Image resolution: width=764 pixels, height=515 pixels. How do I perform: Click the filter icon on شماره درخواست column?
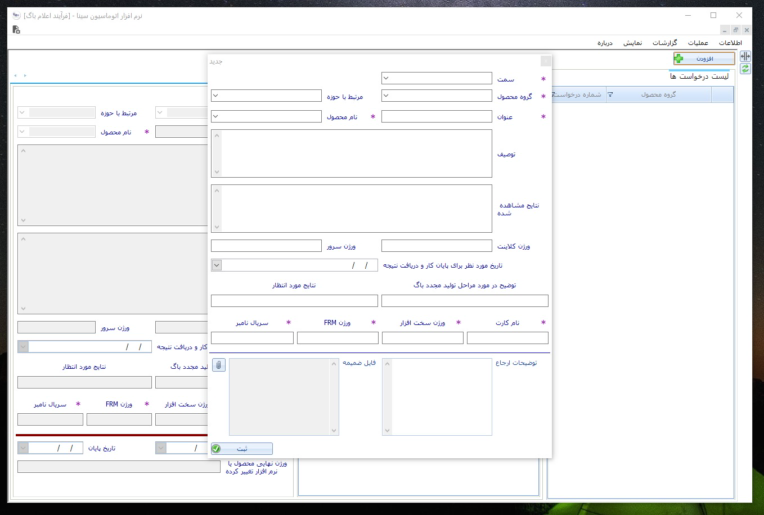click(x=554, y=95)
